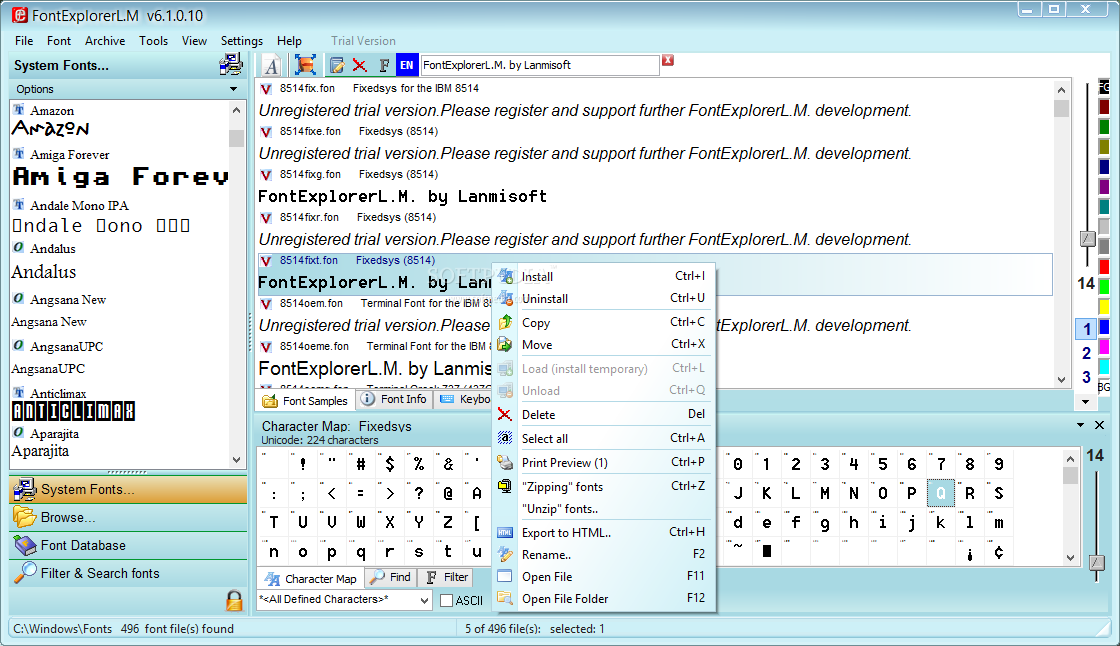Click the font style 'A' toolbar icon
Image resolution: width=1120 pixels, height=646 pixels.
click(x=271, y=65)
